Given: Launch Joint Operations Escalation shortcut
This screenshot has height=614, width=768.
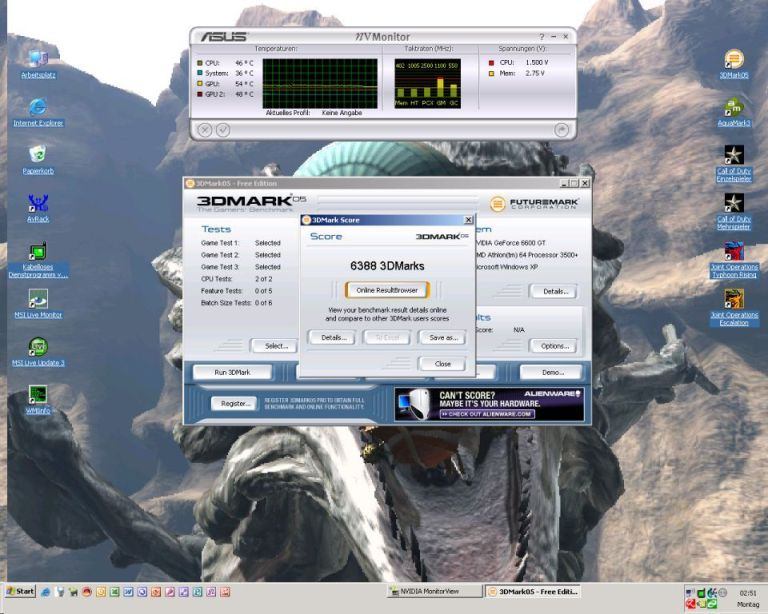Looking at the screenshot, I should click(x=734, y=308).
